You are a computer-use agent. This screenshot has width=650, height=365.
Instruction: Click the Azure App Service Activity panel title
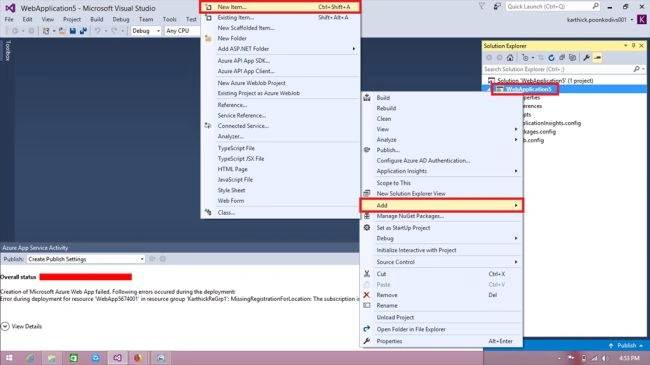point(35,248)
